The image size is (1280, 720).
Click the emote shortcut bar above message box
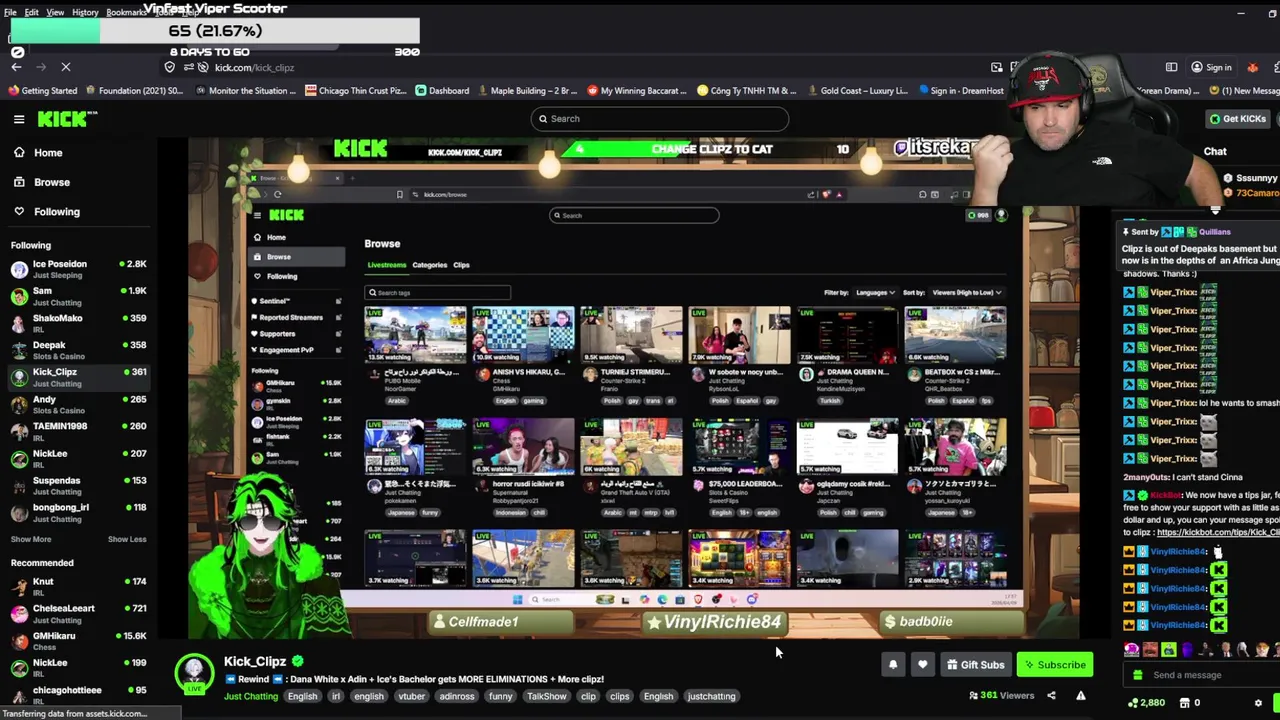(x=1200, y=650)
